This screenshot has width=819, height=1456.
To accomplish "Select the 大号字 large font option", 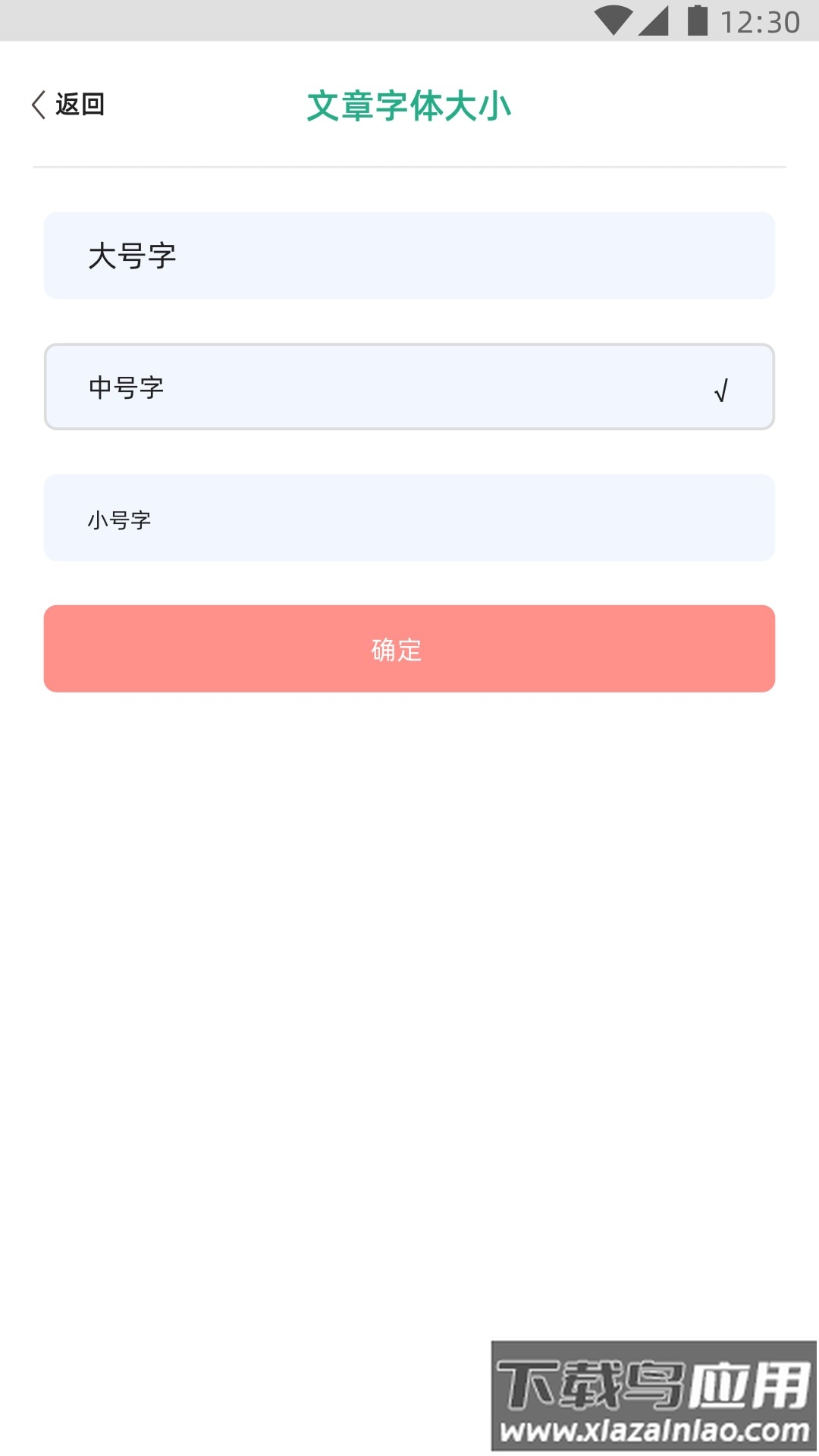I will [x=409, y=256].
